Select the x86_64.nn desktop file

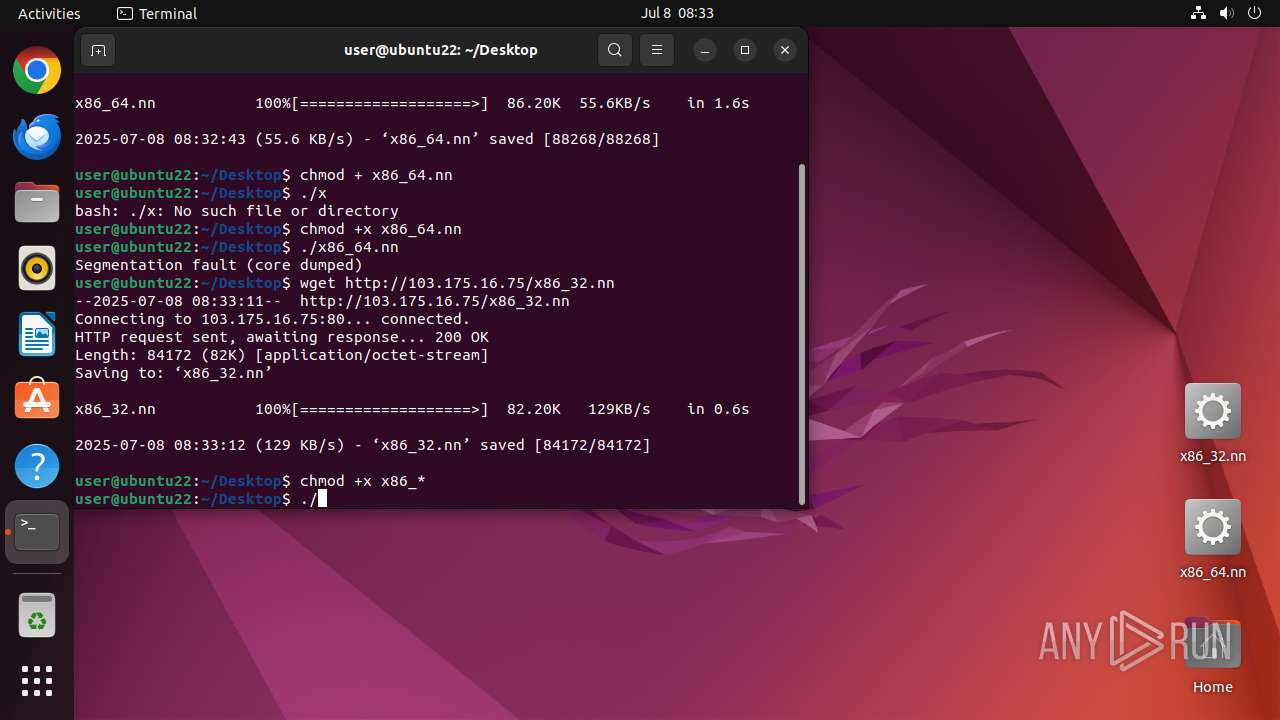tap(1212, 540)
